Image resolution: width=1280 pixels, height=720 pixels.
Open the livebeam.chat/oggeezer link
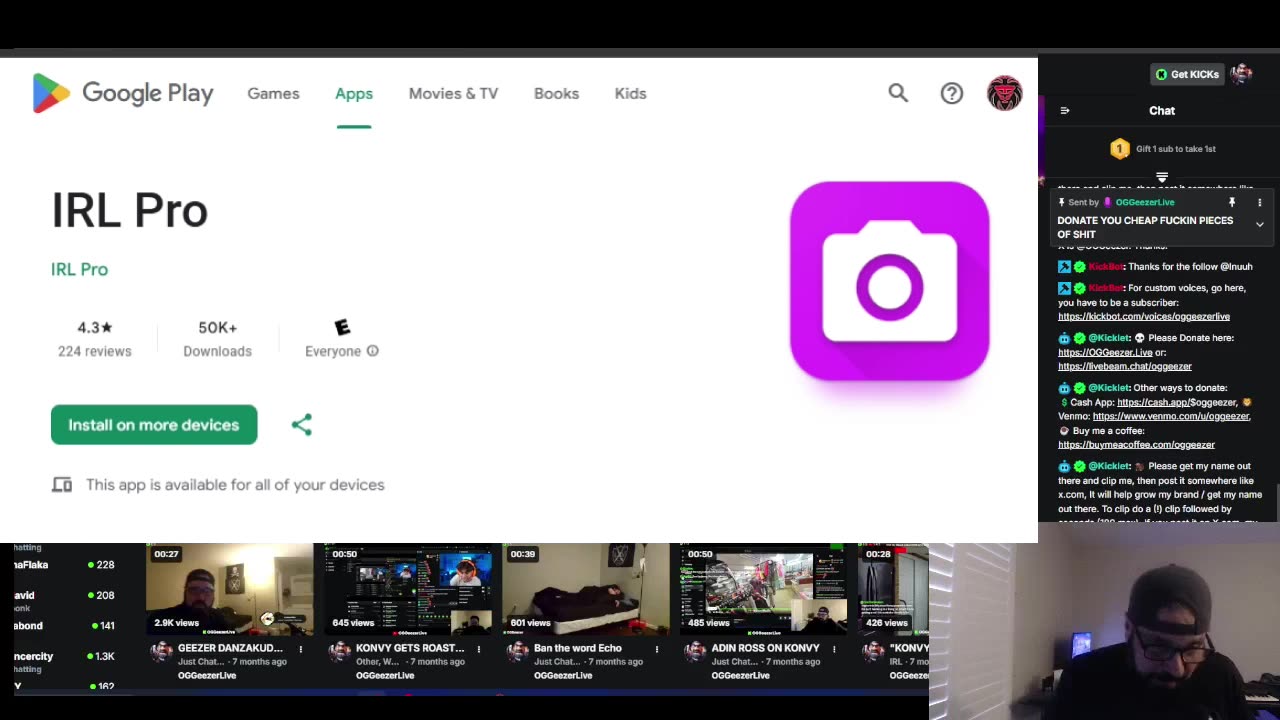coord(1125,366)
